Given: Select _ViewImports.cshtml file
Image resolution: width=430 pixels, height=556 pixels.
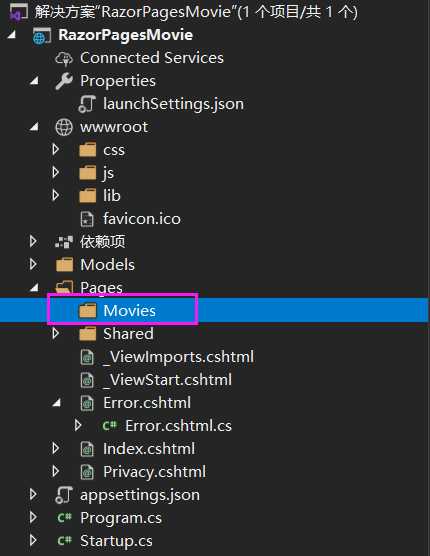Looking at the screenshot, I should [178, 357].
